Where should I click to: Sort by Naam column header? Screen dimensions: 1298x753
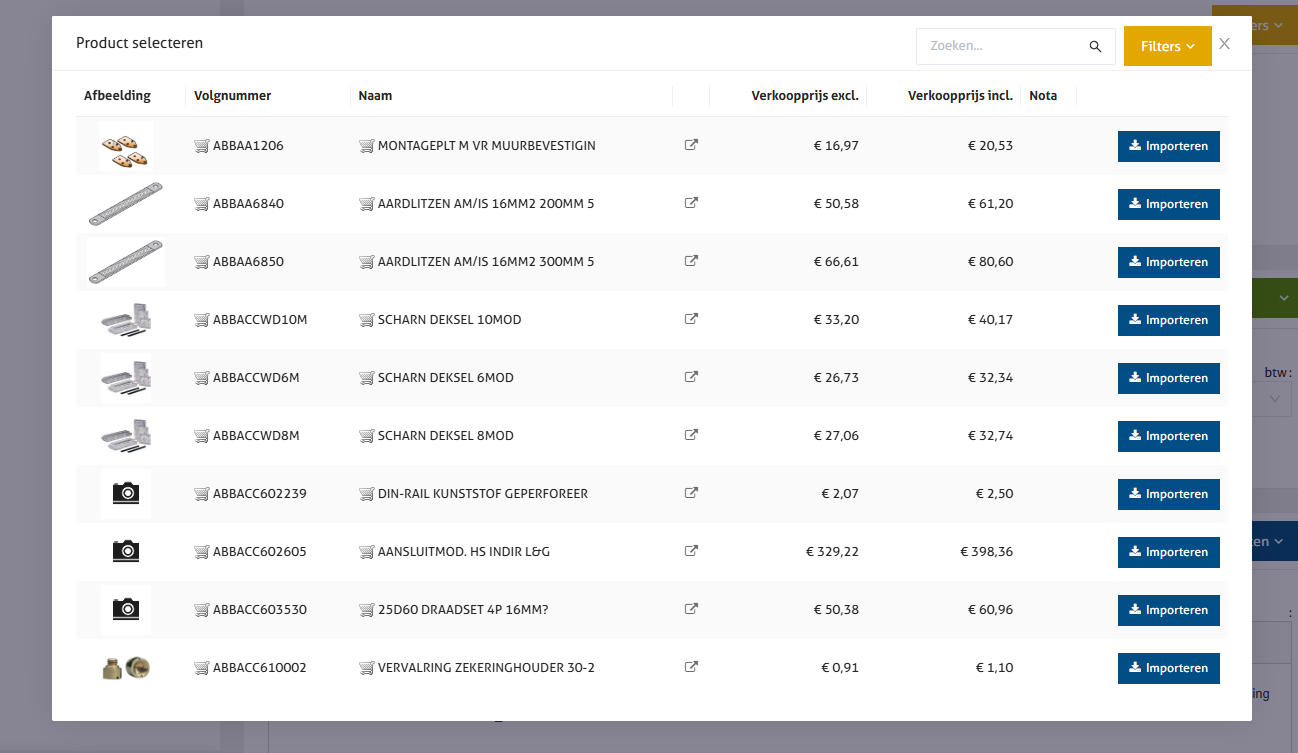pos(375,96)
